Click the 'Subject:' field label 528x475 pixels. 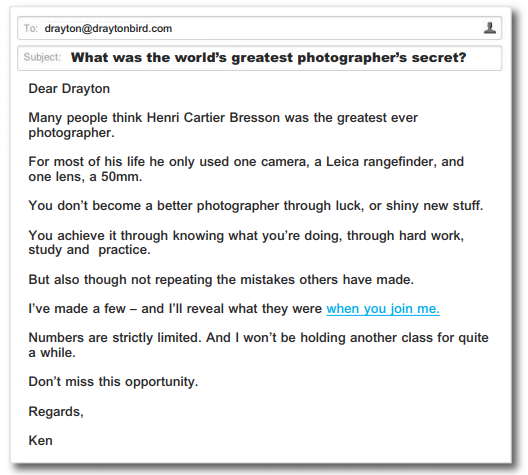[x=42, y=57]
